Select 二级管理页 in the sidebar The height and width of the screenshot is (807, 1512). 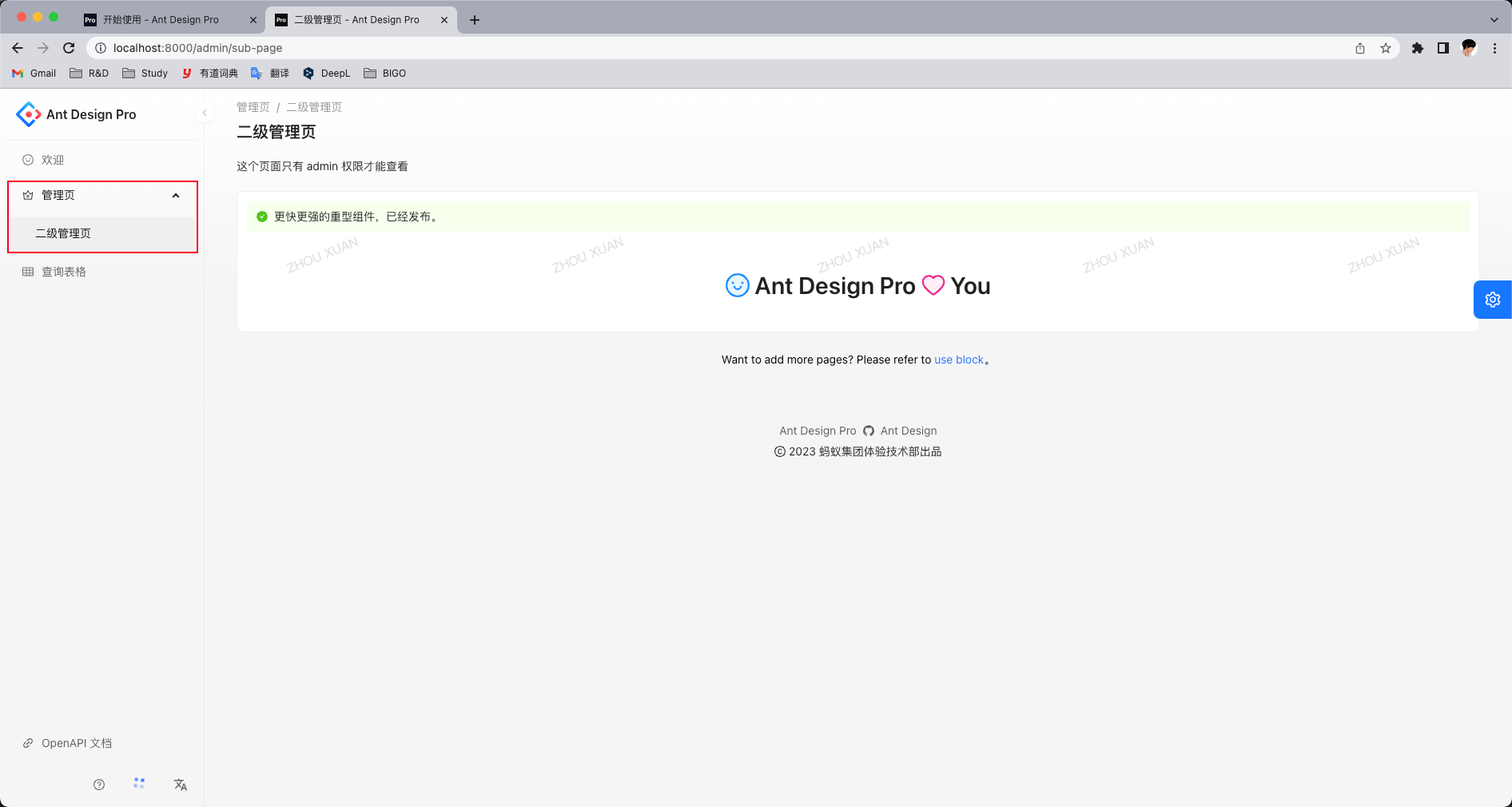(x=102, y=233)
